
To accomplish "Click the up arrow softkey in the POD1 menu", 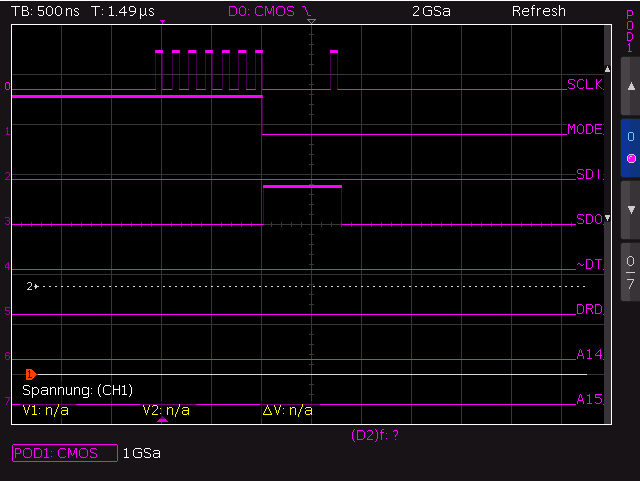I will point(631,86).
